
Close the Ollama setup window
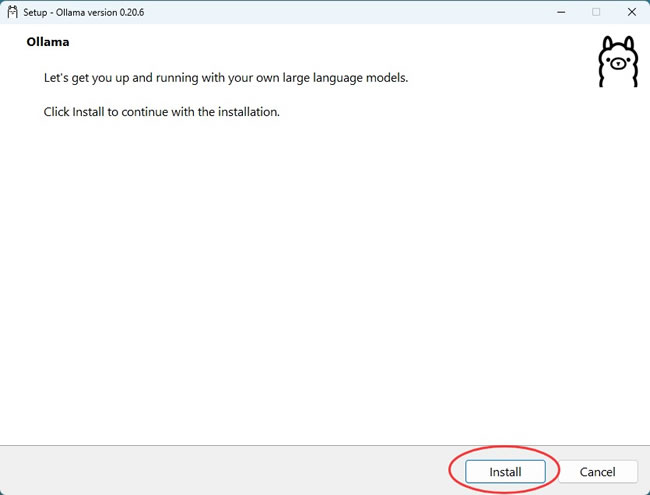point(632,12)
